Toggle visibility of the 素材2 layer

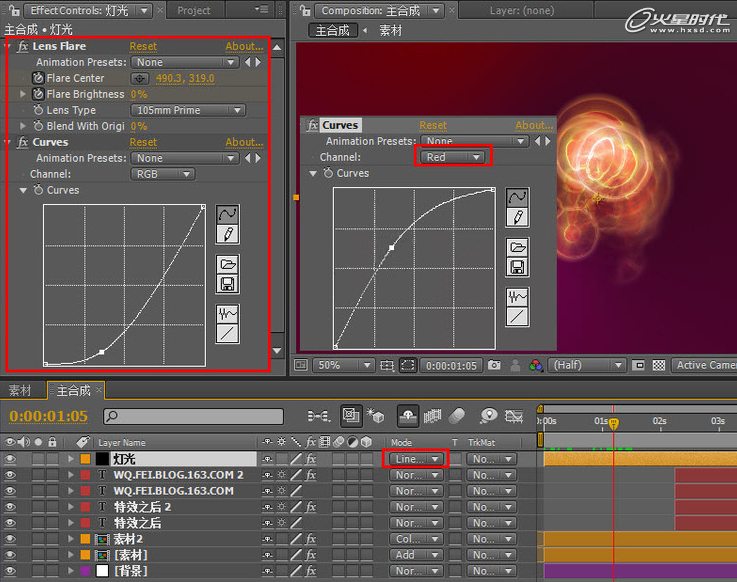(x=10, y=539)
